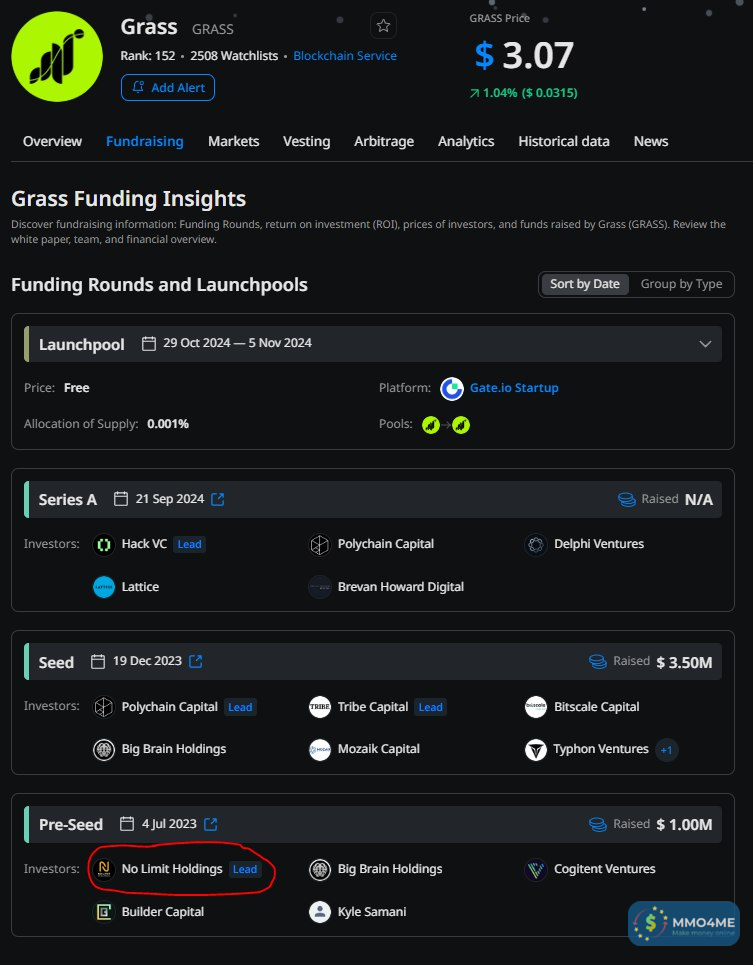Expand the Launchpool section chevron

[706, 344]
